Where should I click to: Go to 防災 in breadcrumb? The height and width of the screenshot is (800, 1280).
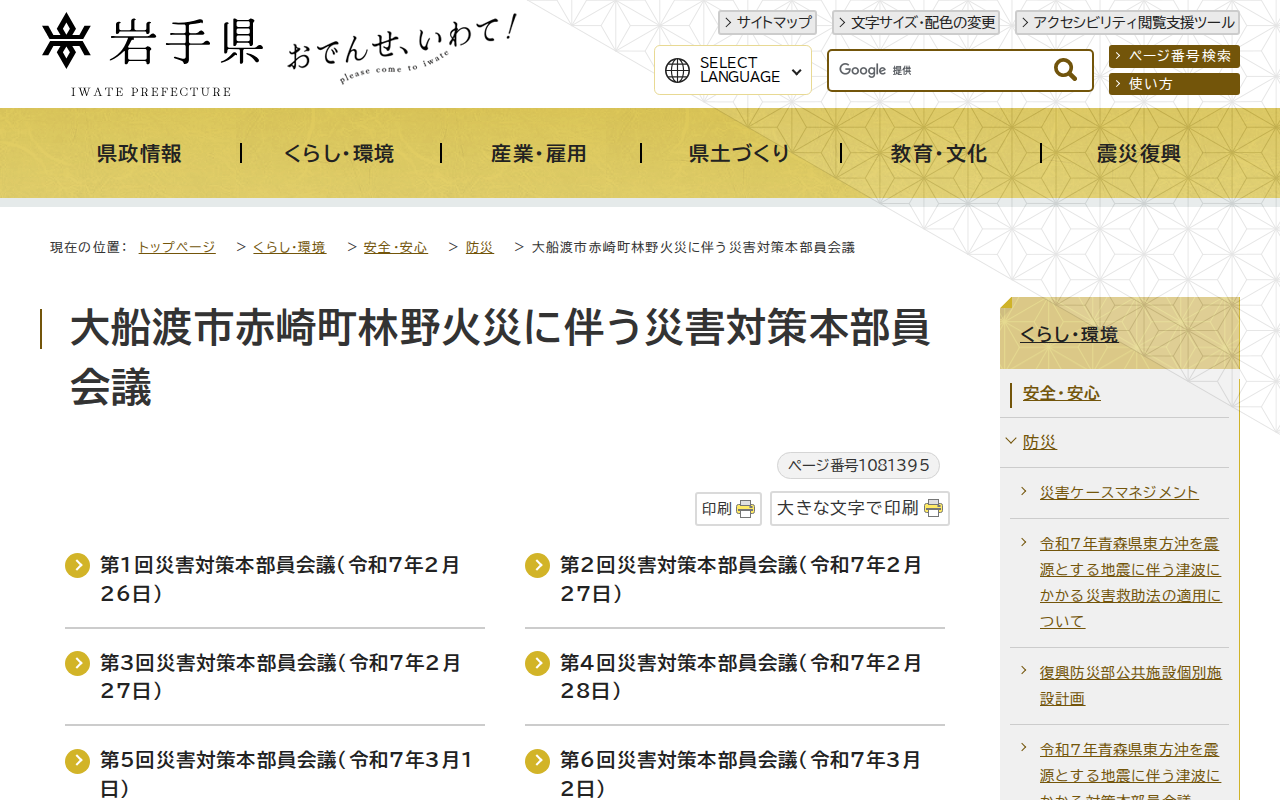480,247
